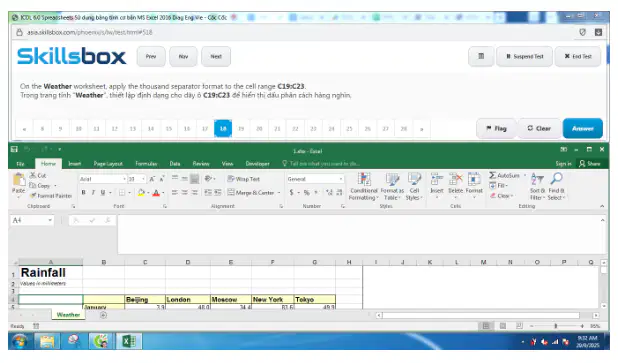The height and width of the screenshot is (363, 618).
Task: Toggle Italic formatting
Action: pyautogui.click(x=93, y=192)
